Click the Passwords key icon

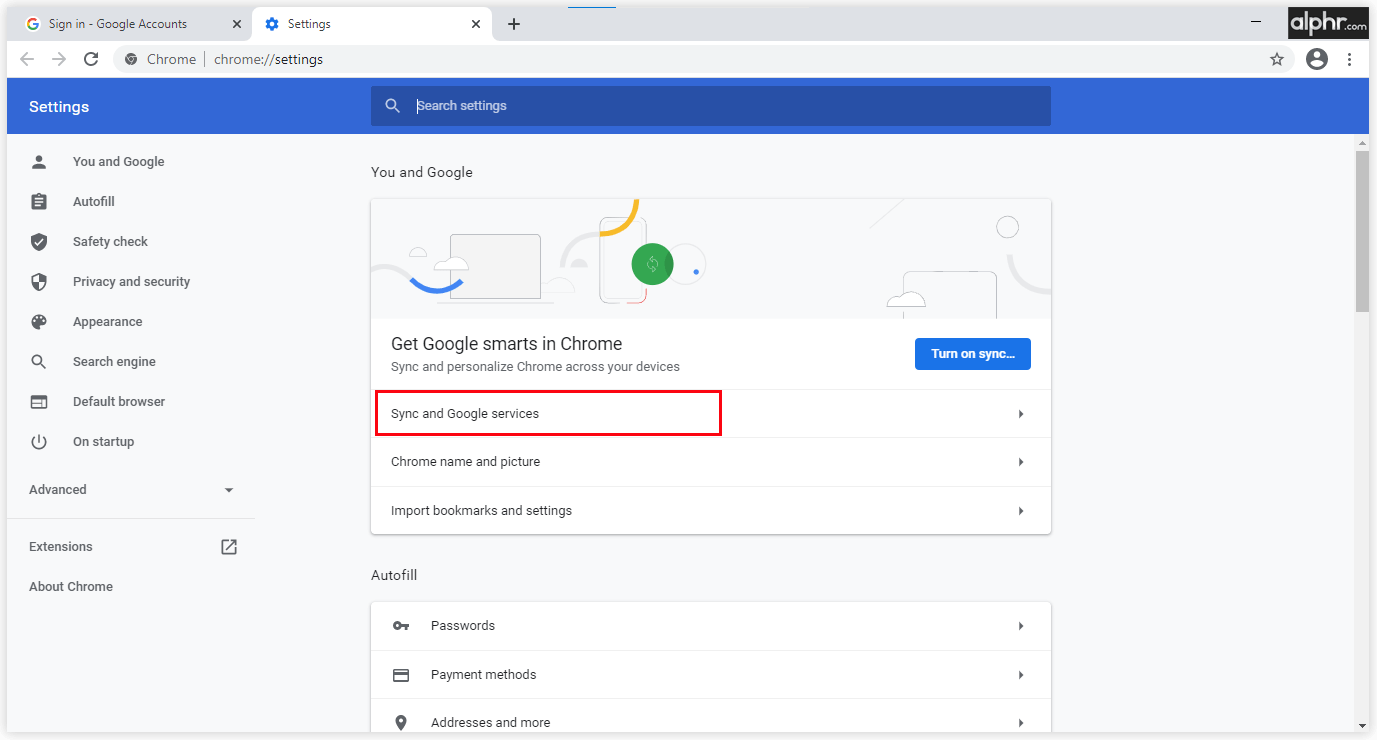coord(401,625)
